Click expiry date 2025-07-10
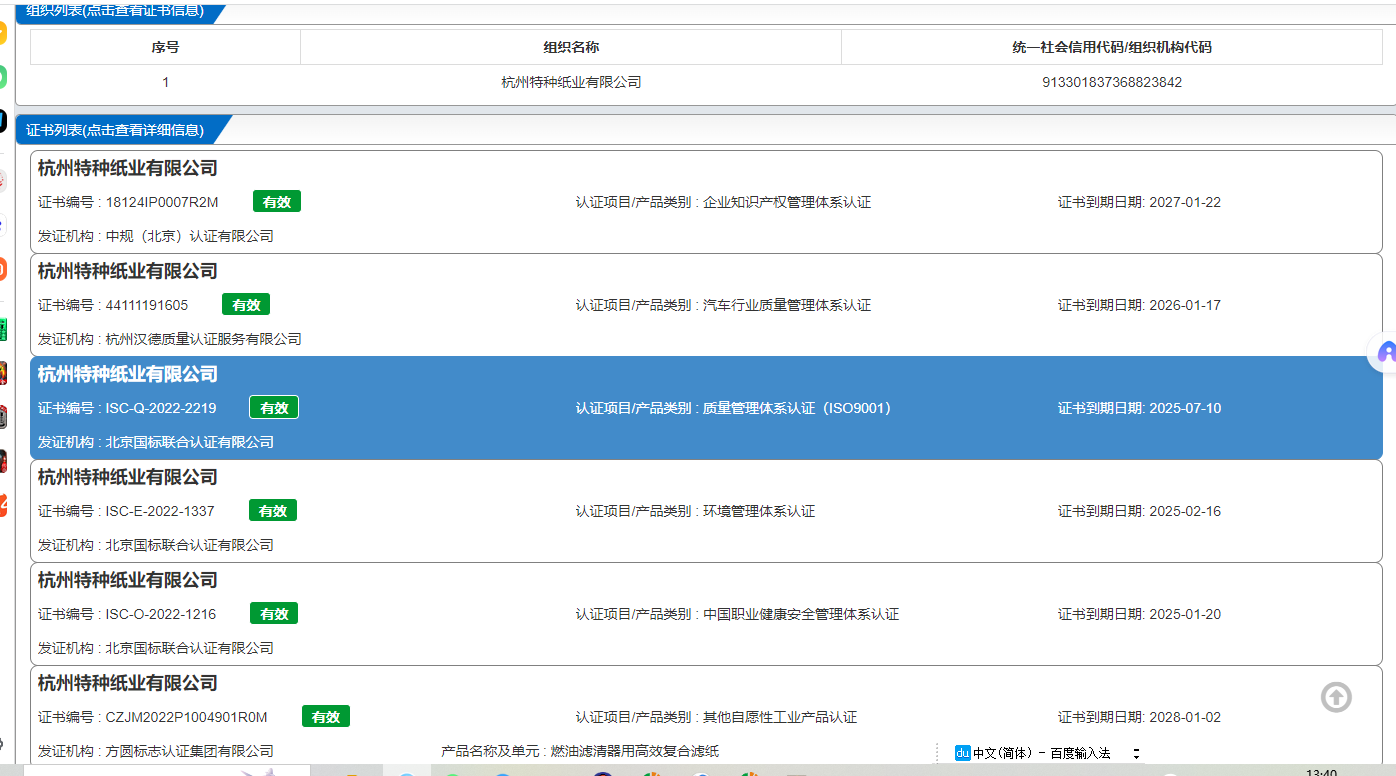1396x776 pixels. coord(1185,408)
